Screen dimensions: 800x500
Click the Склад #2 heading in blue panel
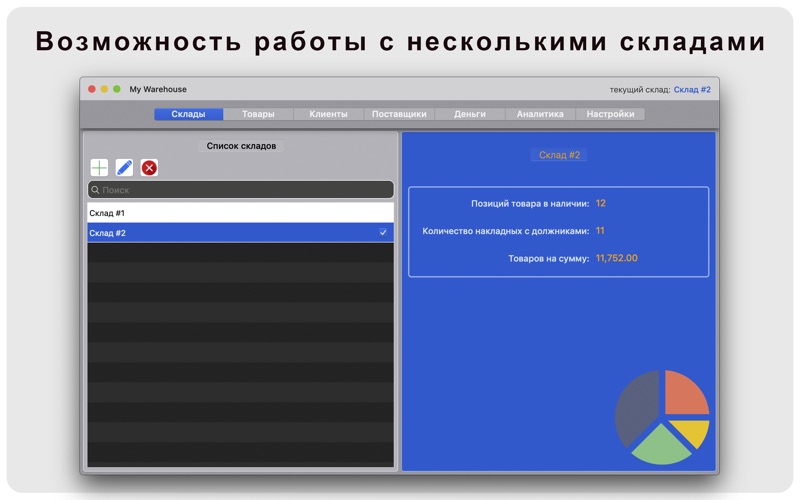point(559,155)
